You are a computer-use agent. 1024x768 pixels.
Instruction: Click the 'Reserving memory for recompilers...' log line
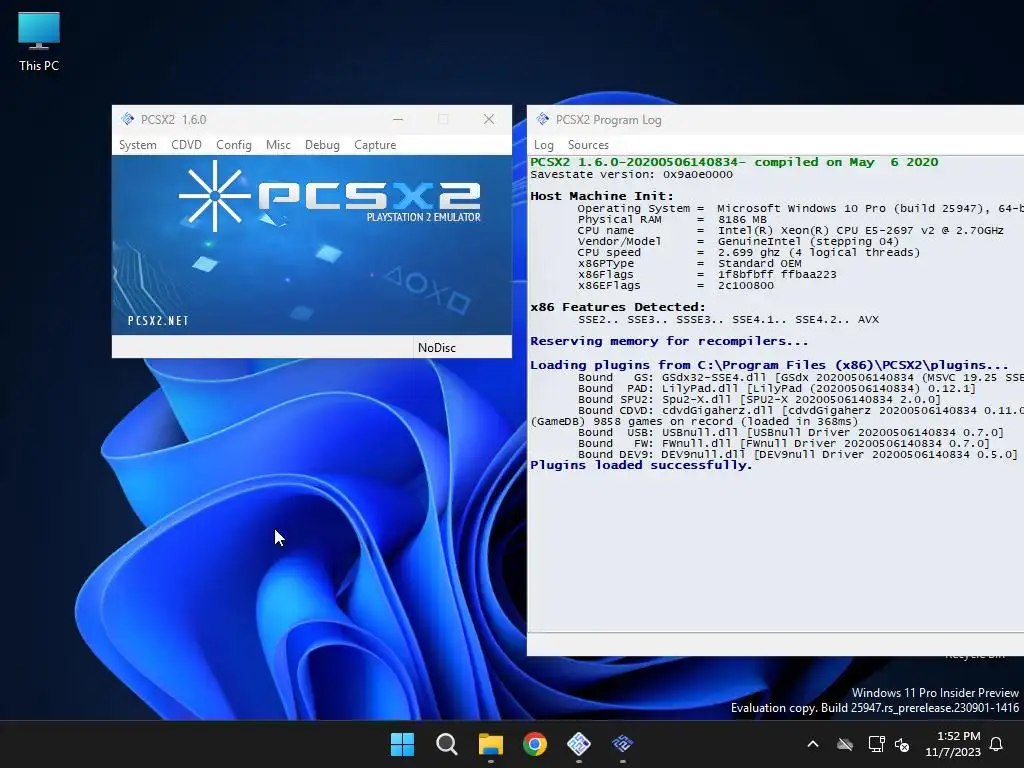pyautogui.click(x=669, y=341)
